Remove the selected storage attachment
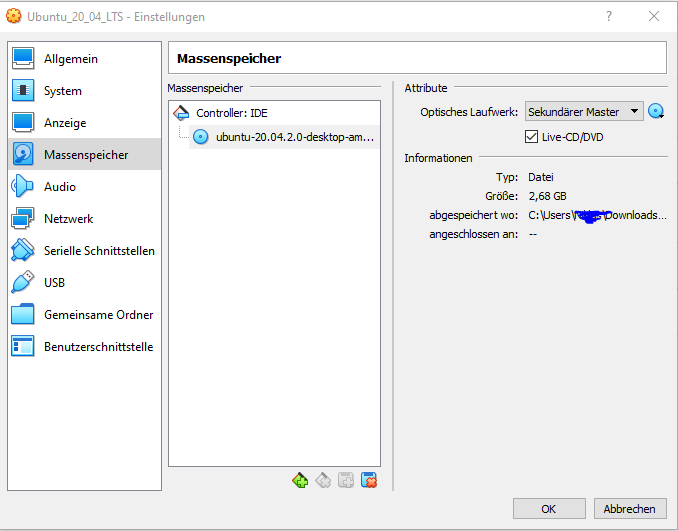The image size is (678, 531). click(x=369, y=480)
